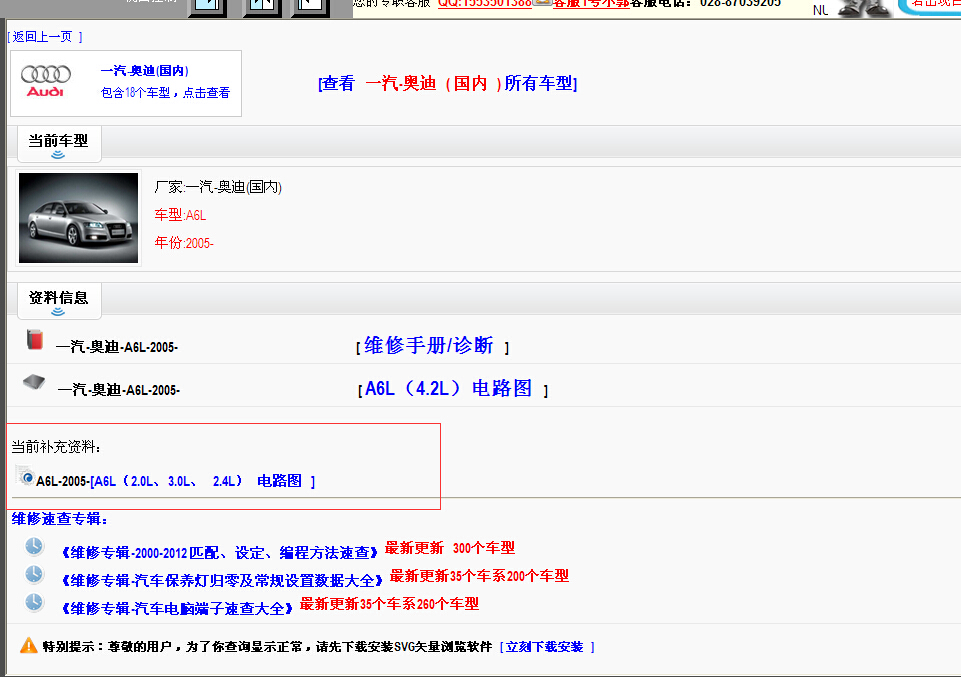
Task: Click the 立刻下载安装 SVG download link
Action: pyautogui.click(x=547, y=647)
